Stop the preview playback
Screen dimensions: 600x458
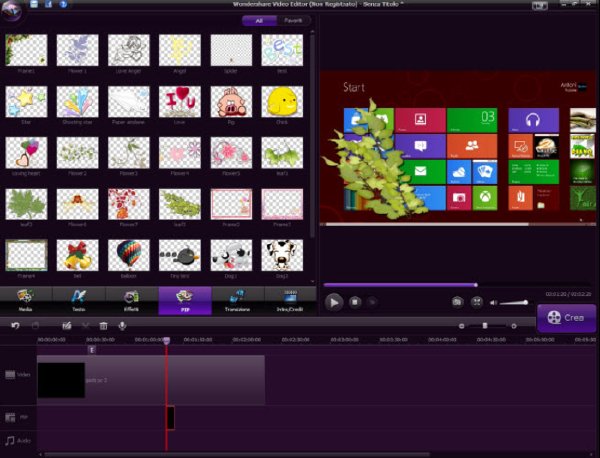(355, 302)
